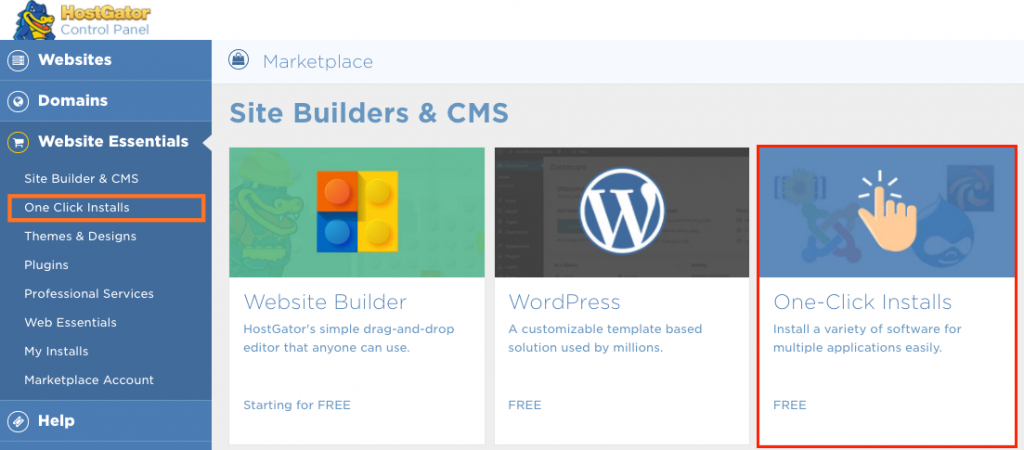Click the Marketplace header title
Image resolution: width=1024 pixels, height=450 pixels.
point(318,61)
